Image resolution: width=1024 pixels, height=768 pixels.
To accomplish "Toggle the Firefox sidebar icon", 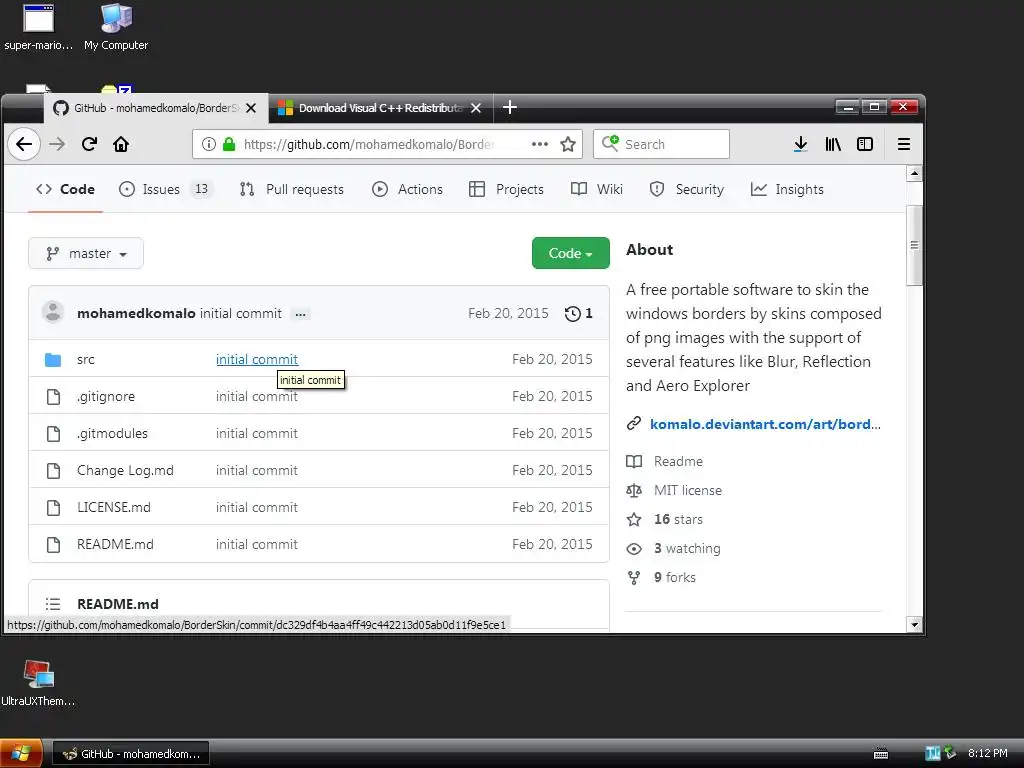I will [865, 144].
